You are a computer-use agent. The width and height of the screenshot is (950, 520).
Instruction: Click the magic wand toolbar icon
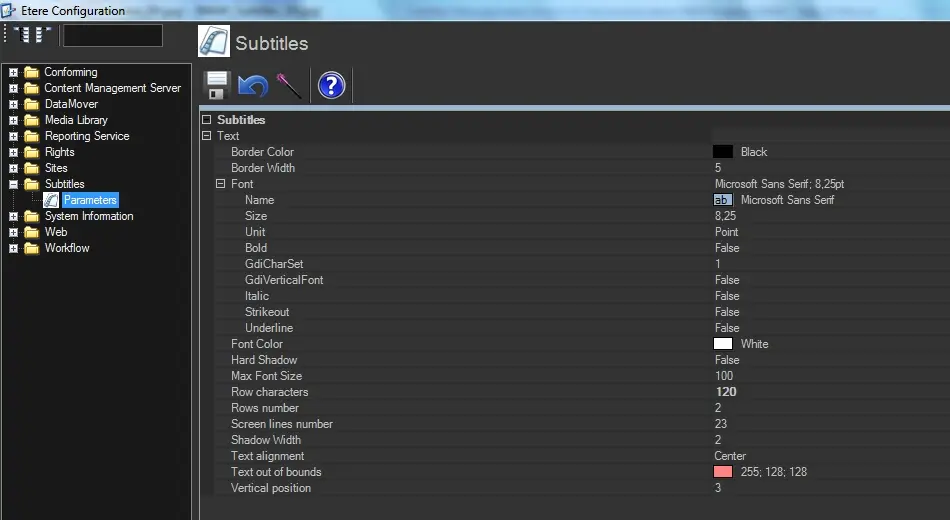click(x=289, y=85)
